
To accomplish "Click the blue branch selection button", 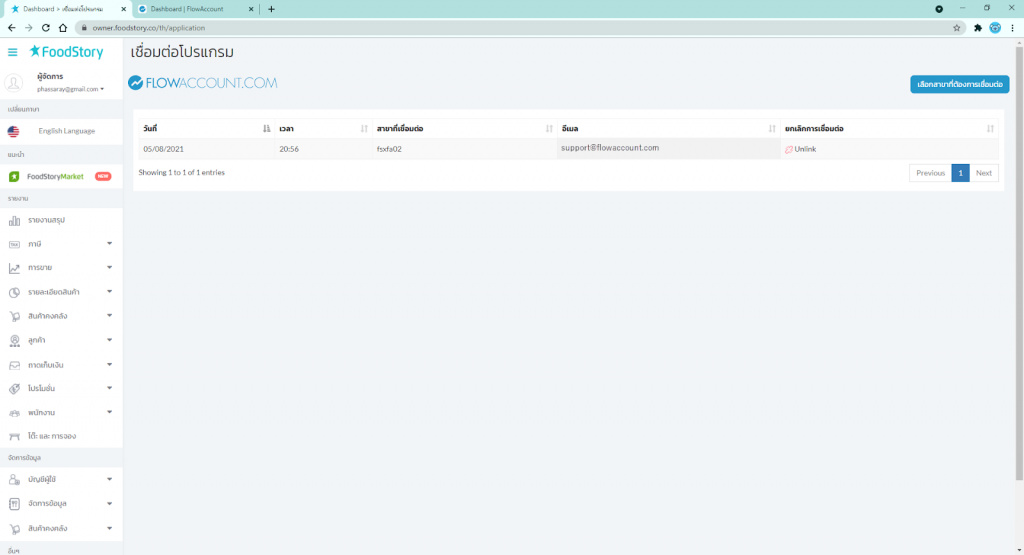I will coord(959,84).
